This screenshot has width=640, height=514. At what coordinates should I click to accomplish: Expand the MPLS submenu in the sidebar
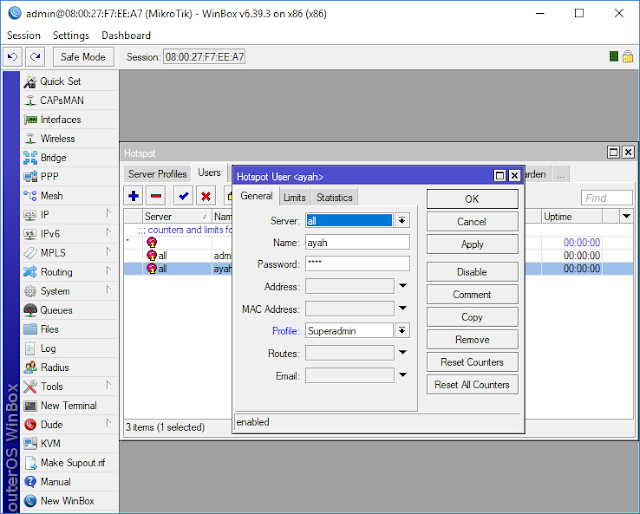coord(109,252)
